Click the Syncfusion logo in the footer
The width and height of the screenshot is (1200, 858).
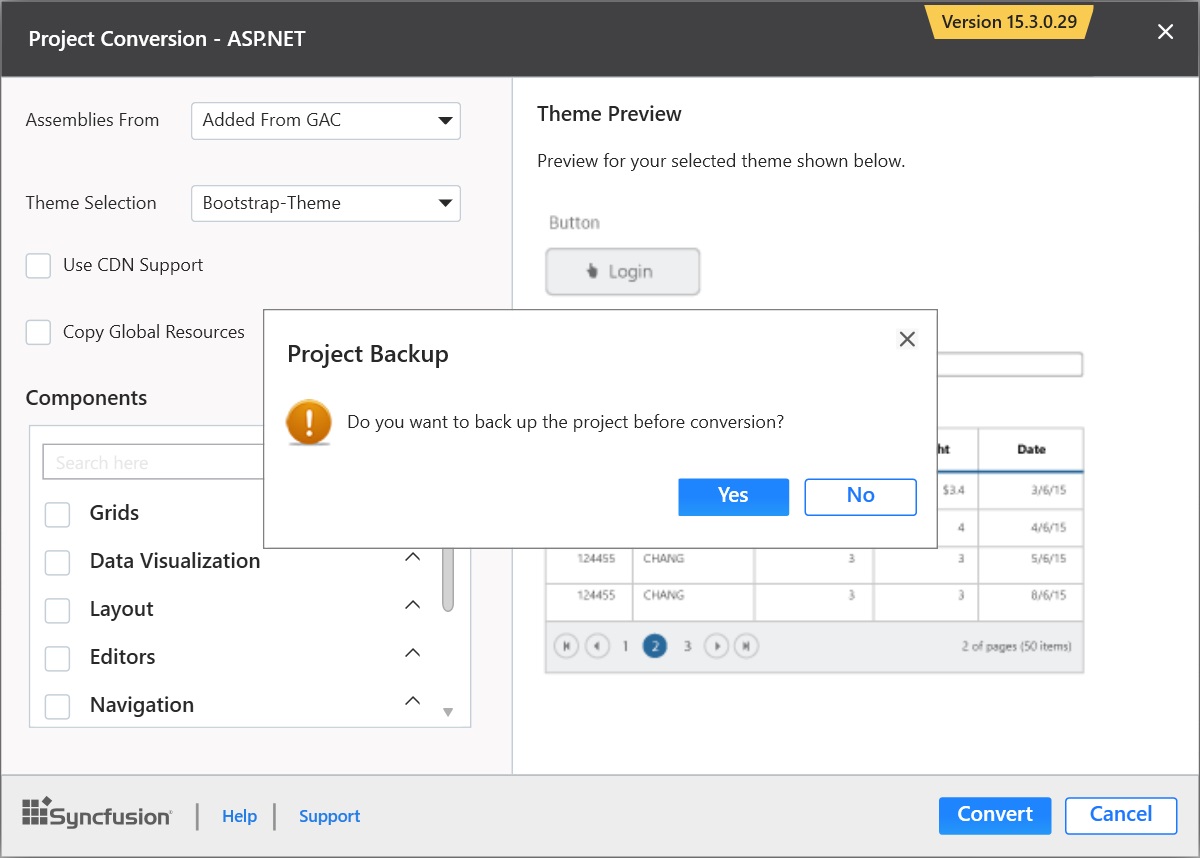pyautogui.click(x=97, y=815)
